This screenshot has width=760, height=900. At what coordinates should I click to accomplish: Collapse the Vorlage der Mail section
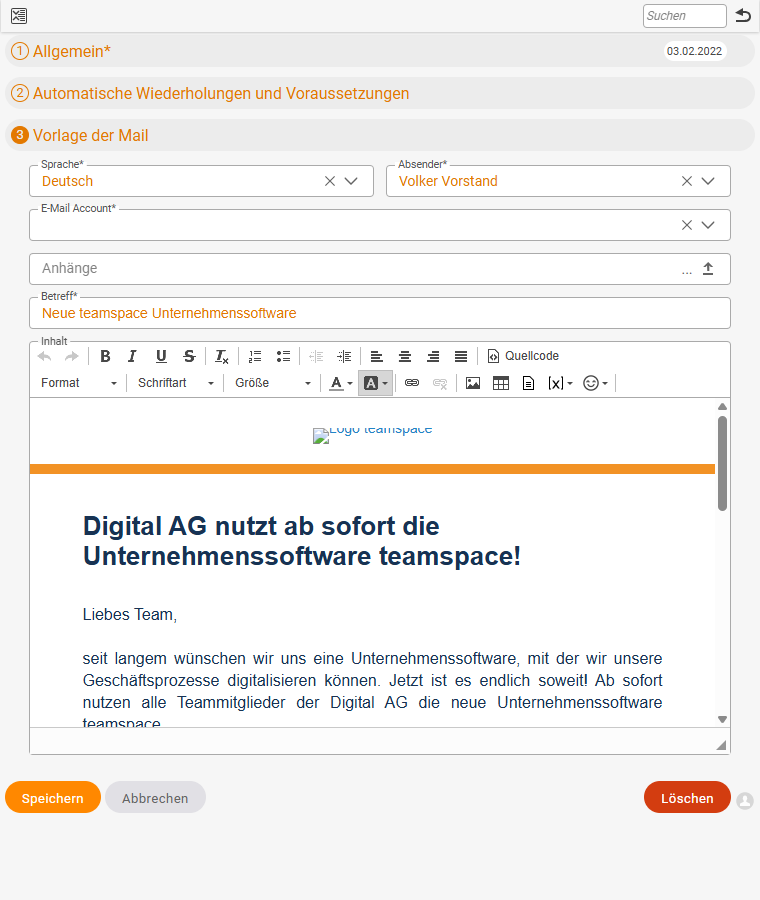(380, 135)
